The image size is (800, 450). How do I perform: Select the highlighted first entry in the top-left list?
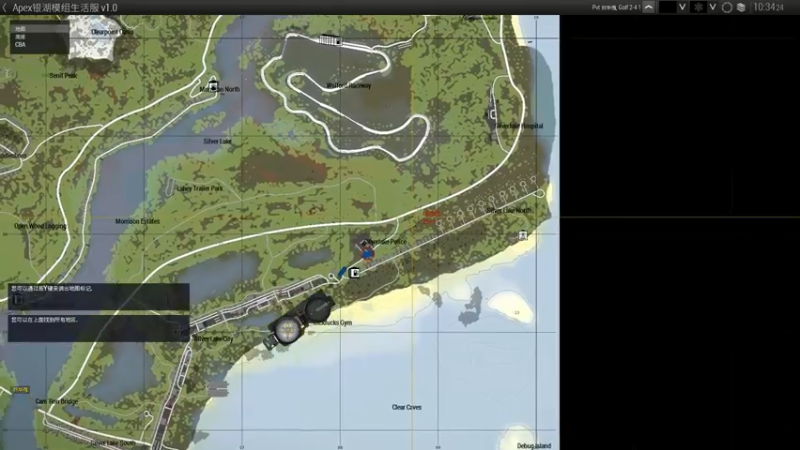pyautogui.click(x=39, y=29)
